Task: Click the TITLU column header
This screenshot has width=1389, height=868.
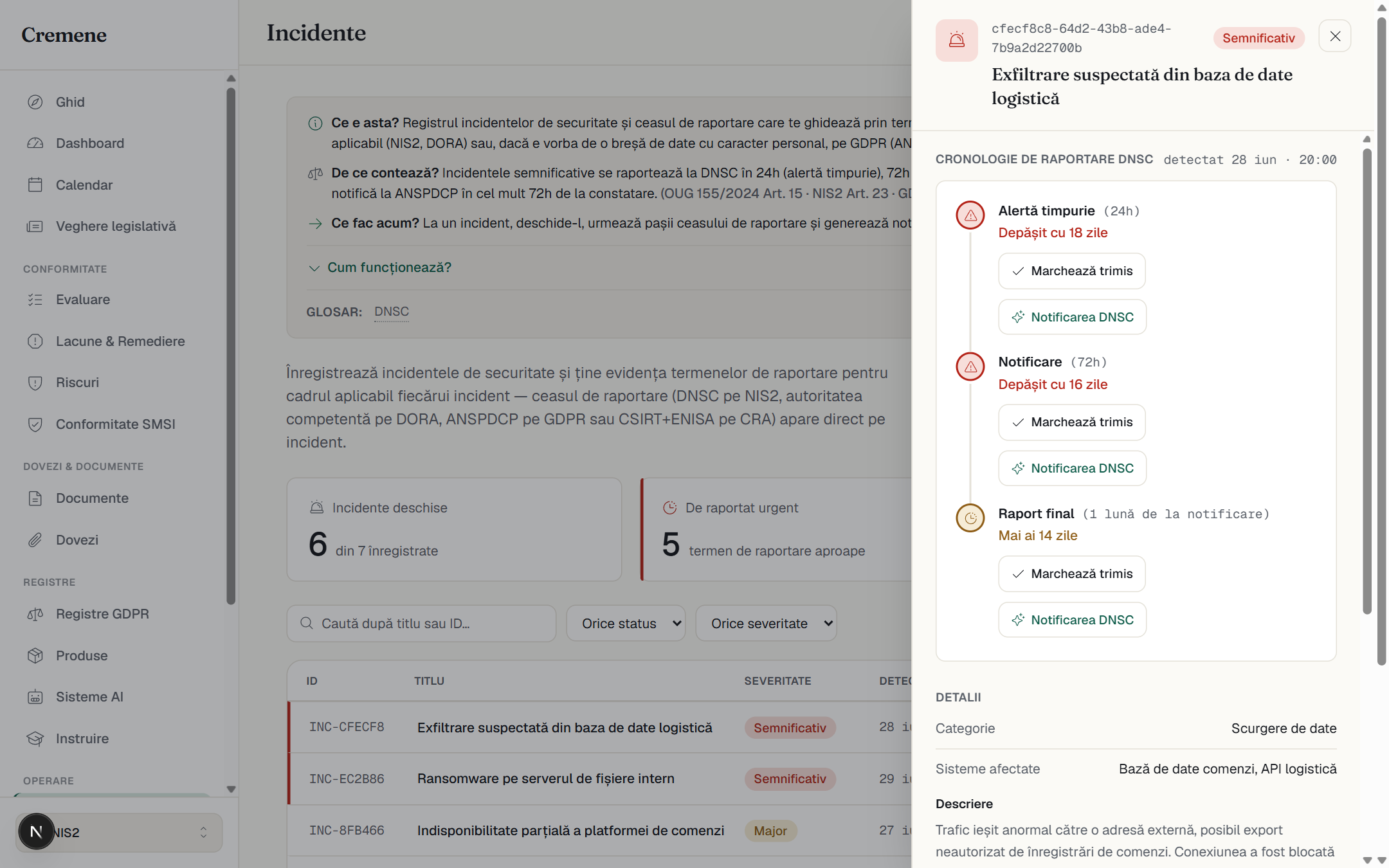Action: pyautogui.click(x=429, y=681)
